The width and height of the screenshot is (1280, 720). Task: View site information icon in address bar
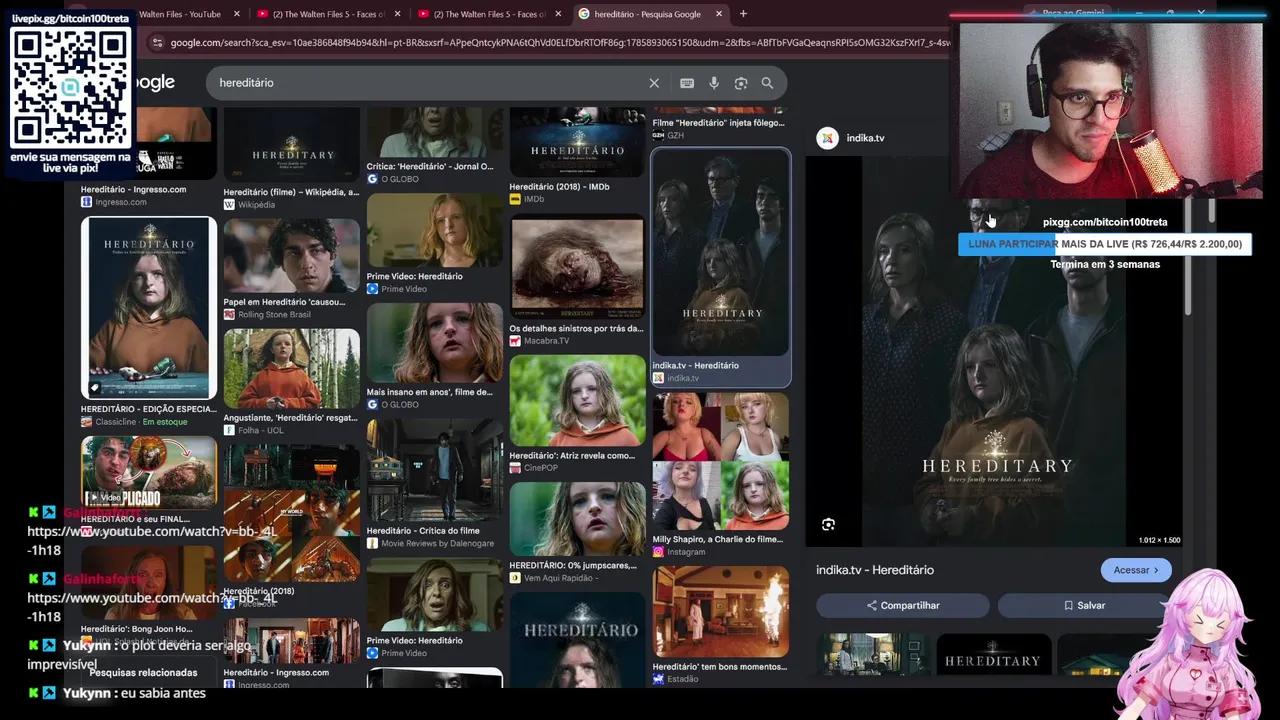pos(156,42)
